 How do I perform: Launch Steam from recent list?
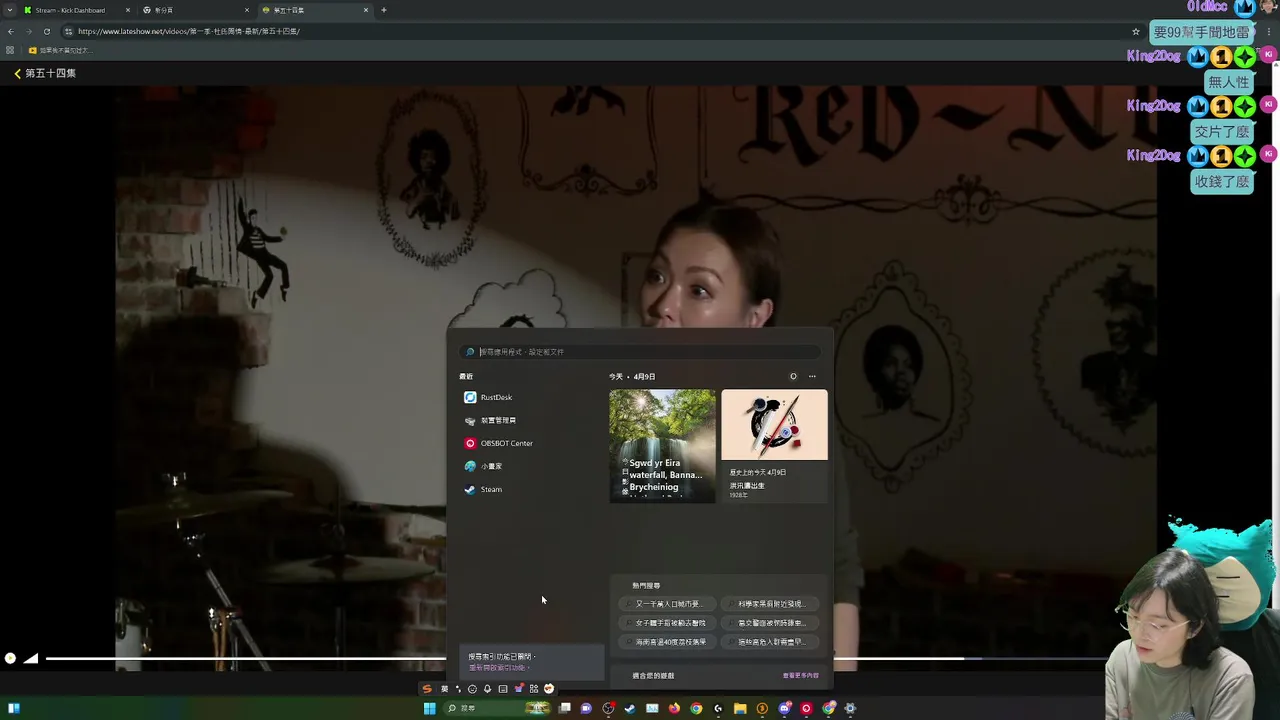(530, 489)
